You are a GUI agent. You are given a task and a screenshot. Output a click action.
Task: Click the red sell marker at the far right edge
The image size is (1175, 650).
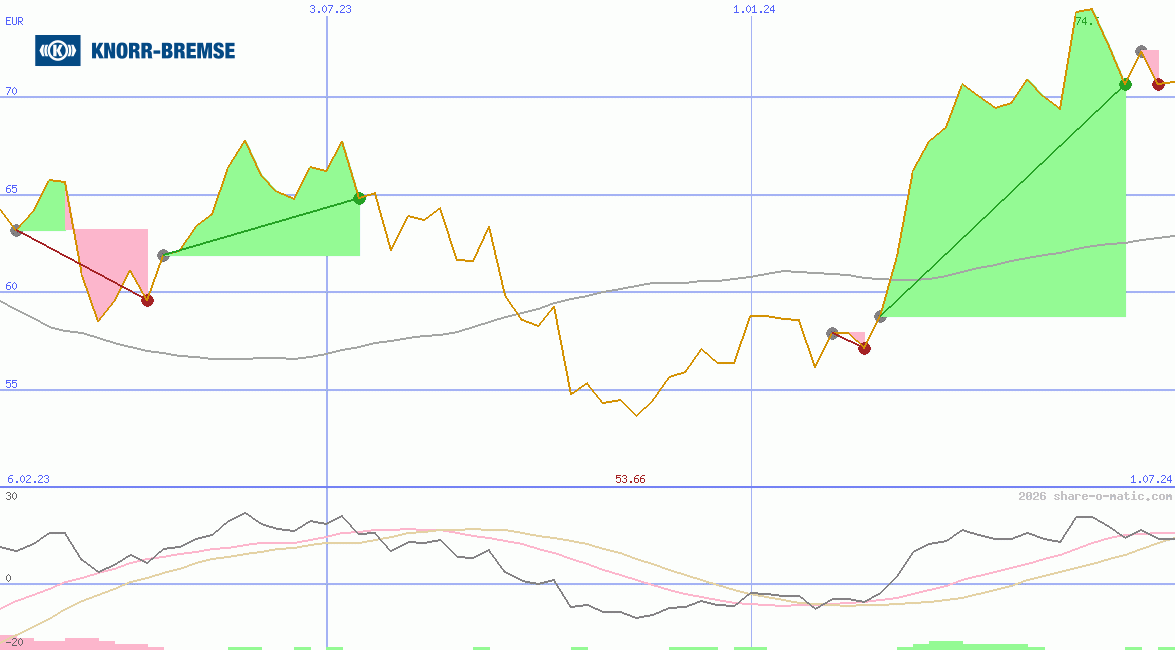point(1160,85)
